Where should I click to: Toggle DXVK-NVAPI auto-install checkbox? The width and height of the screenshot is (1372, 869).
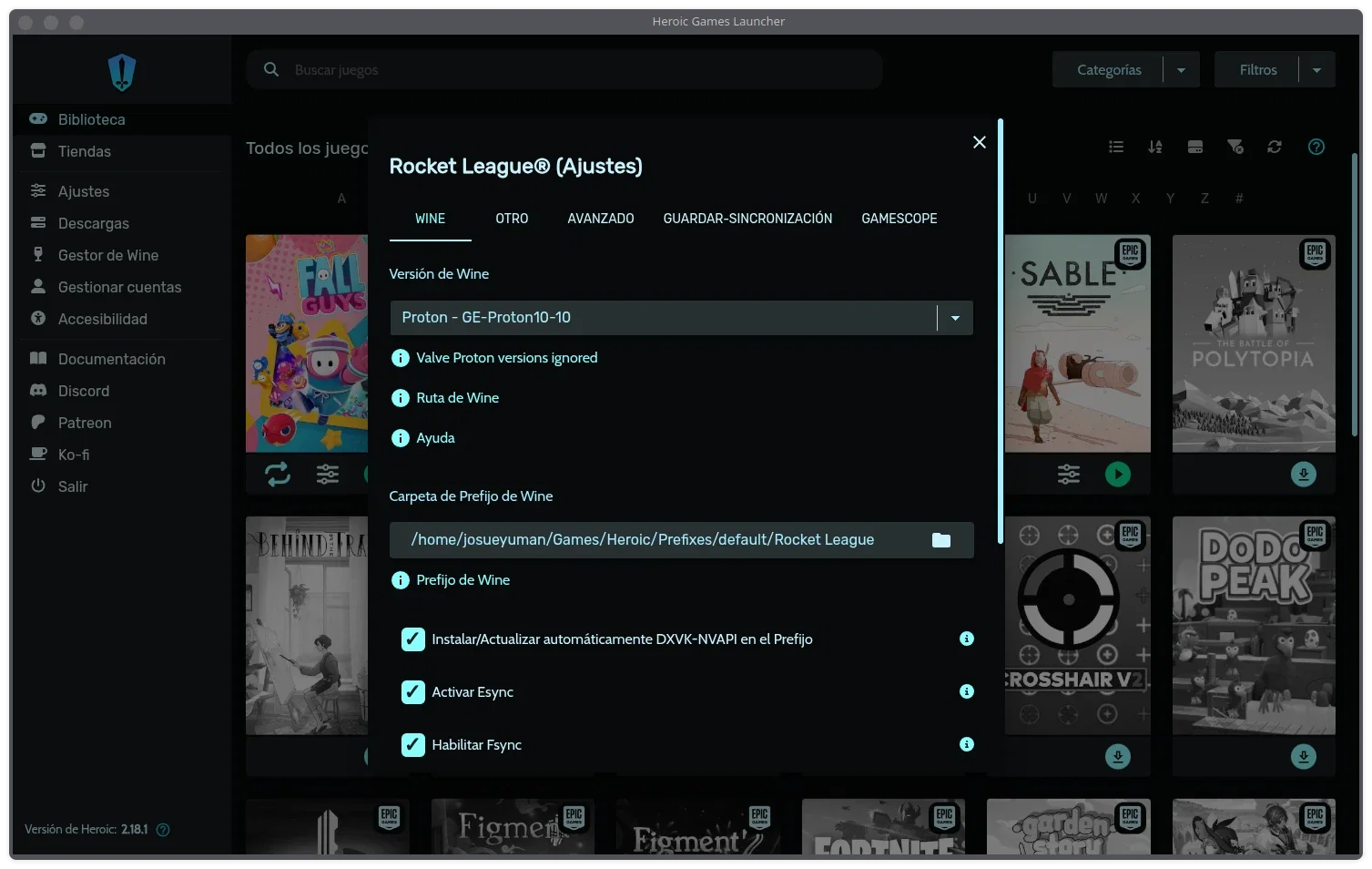(x=413, y=639)
